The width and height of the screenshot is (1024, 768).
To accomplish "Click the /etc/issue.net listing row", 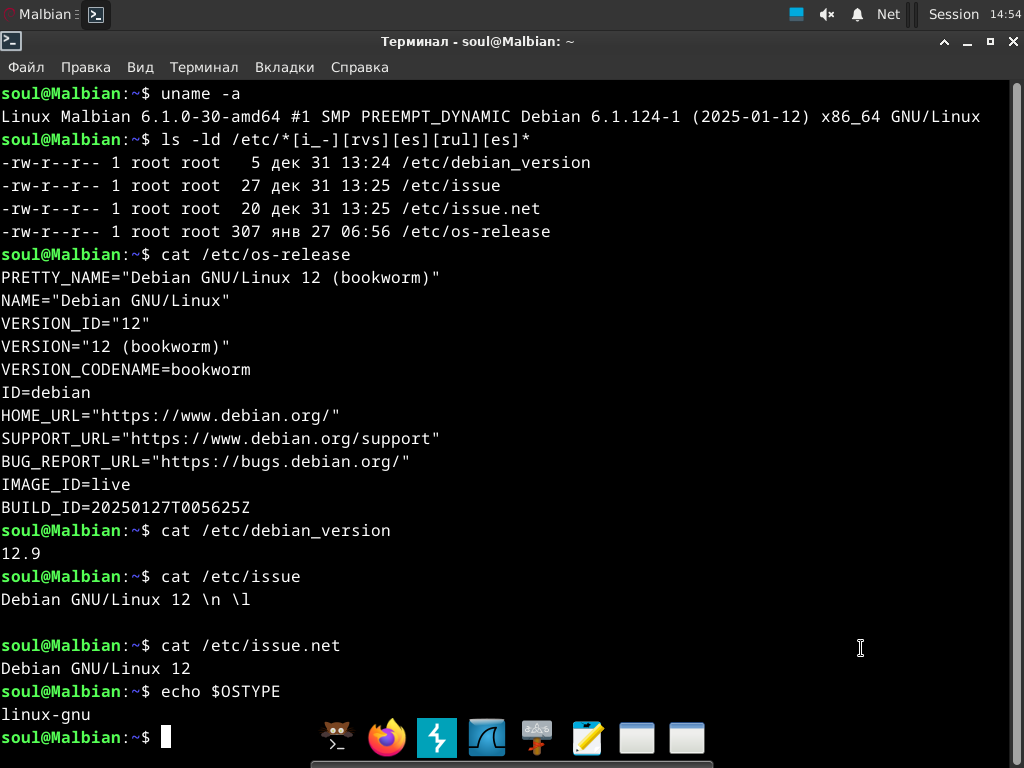I will [x=270, y=209].
